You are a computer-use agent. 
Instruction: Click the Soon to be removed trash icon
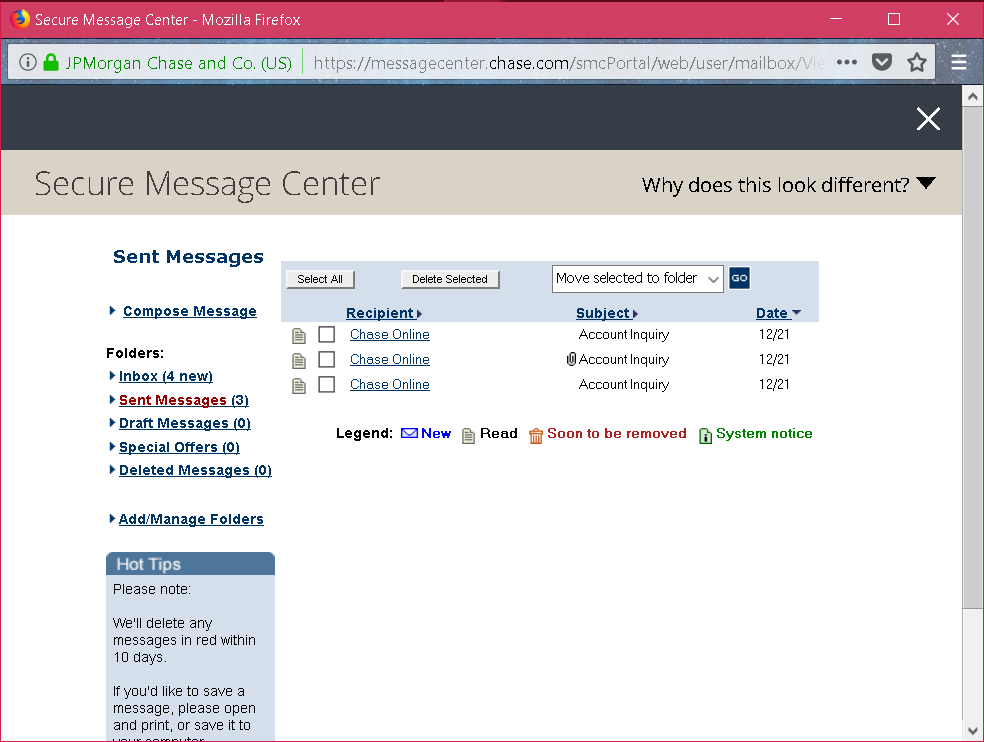535,435
